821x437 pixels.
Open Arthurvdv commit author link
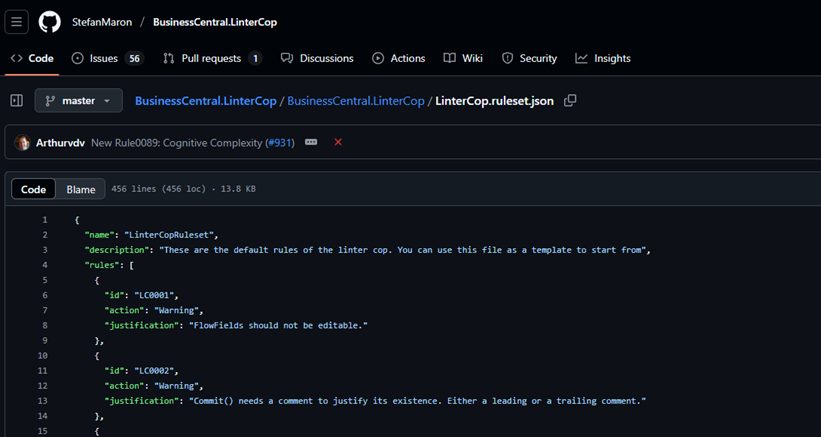point(60,143)
